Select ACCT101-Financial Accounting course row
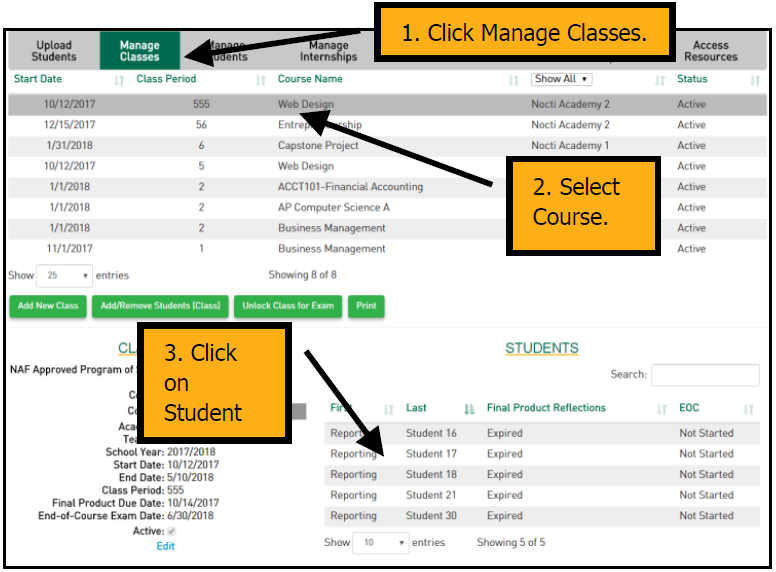 388,187
